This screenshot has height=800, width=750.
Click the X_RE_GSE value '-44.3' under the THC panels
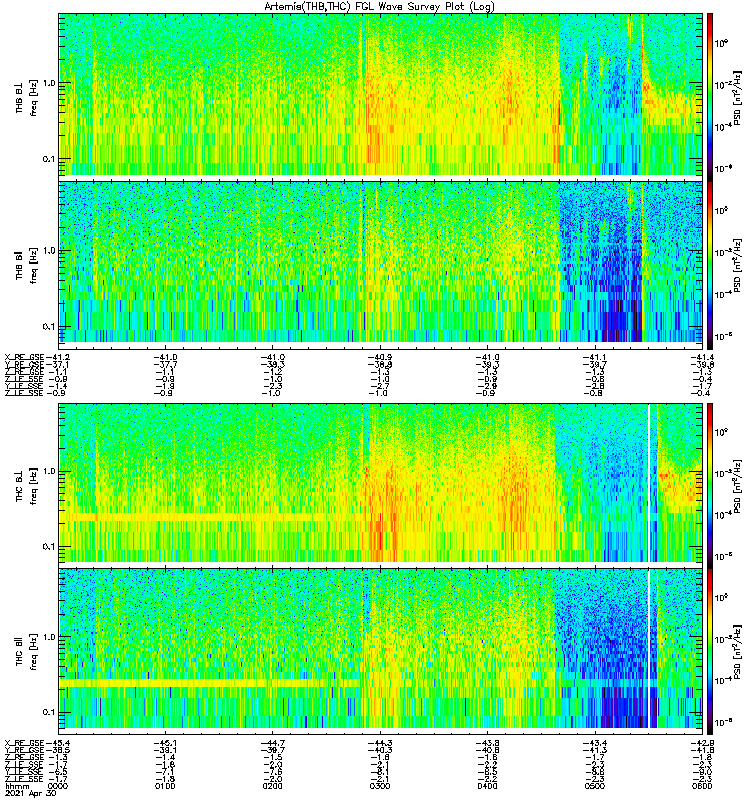pyautogui.click(x=380, y=743)
